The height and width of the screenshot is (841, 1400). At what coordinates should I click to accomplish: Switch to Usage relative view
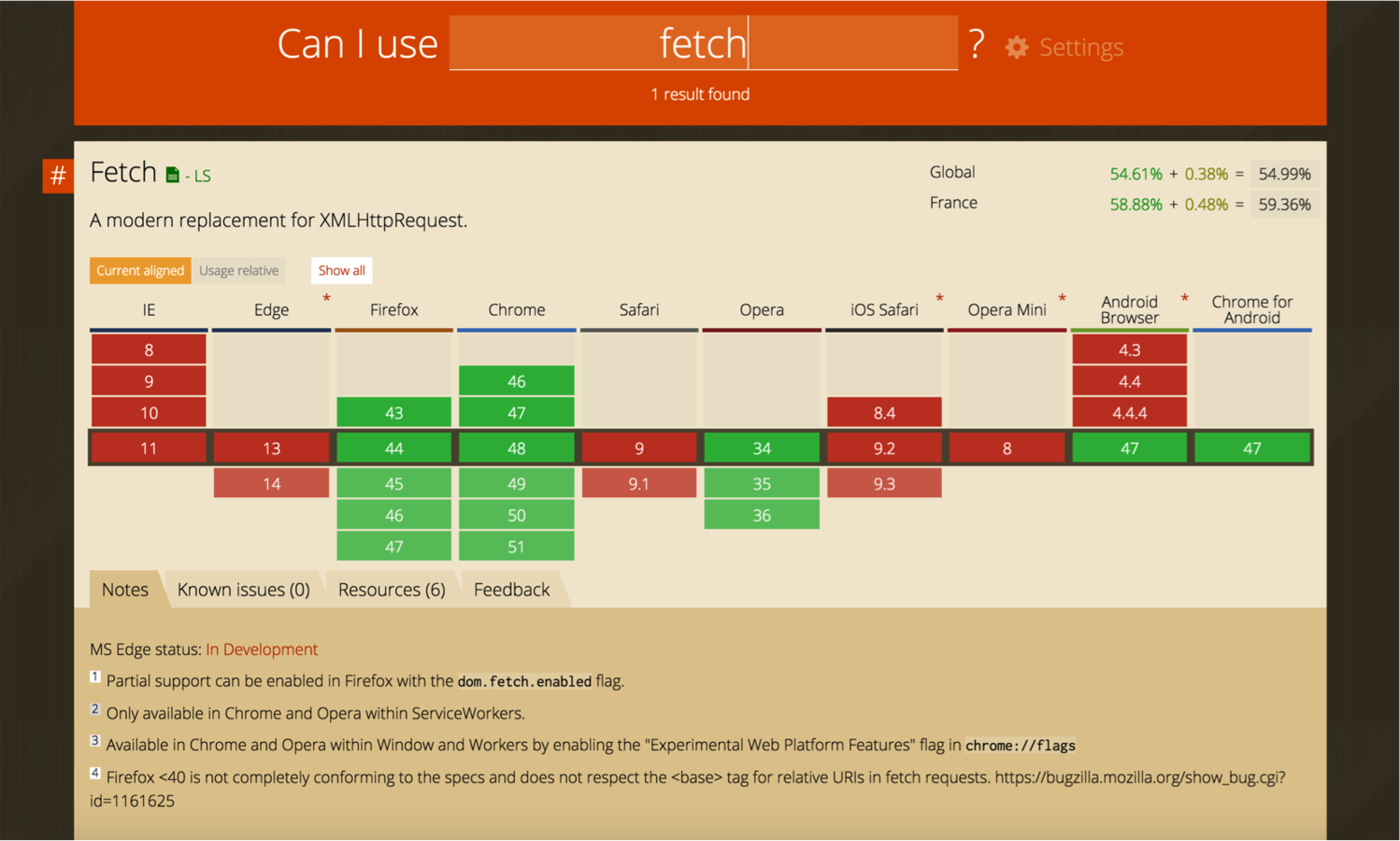(238, 270)
